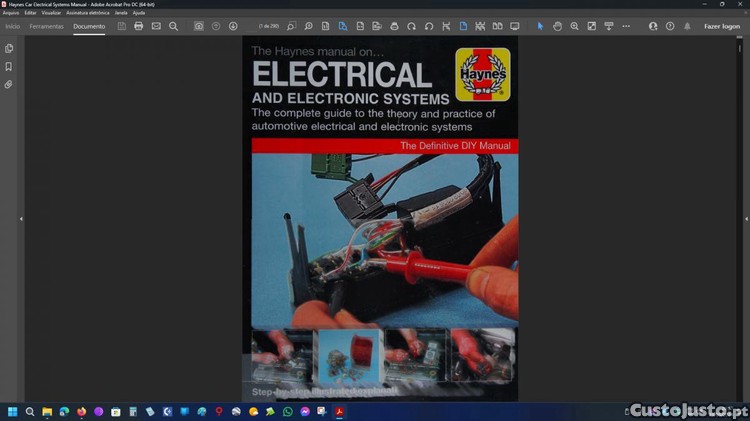Image resolution: width=750 pixels, height=421 pixels.
Task: Open page thumbnails panel in sidebar
Action: click(9, 48)
